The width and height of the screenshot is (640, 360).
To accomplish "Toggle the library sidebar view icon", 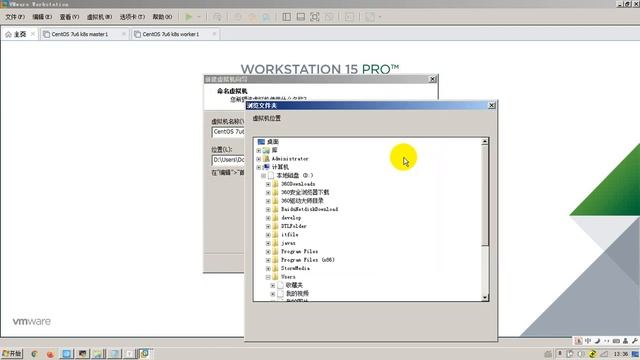I will point(287,17).
